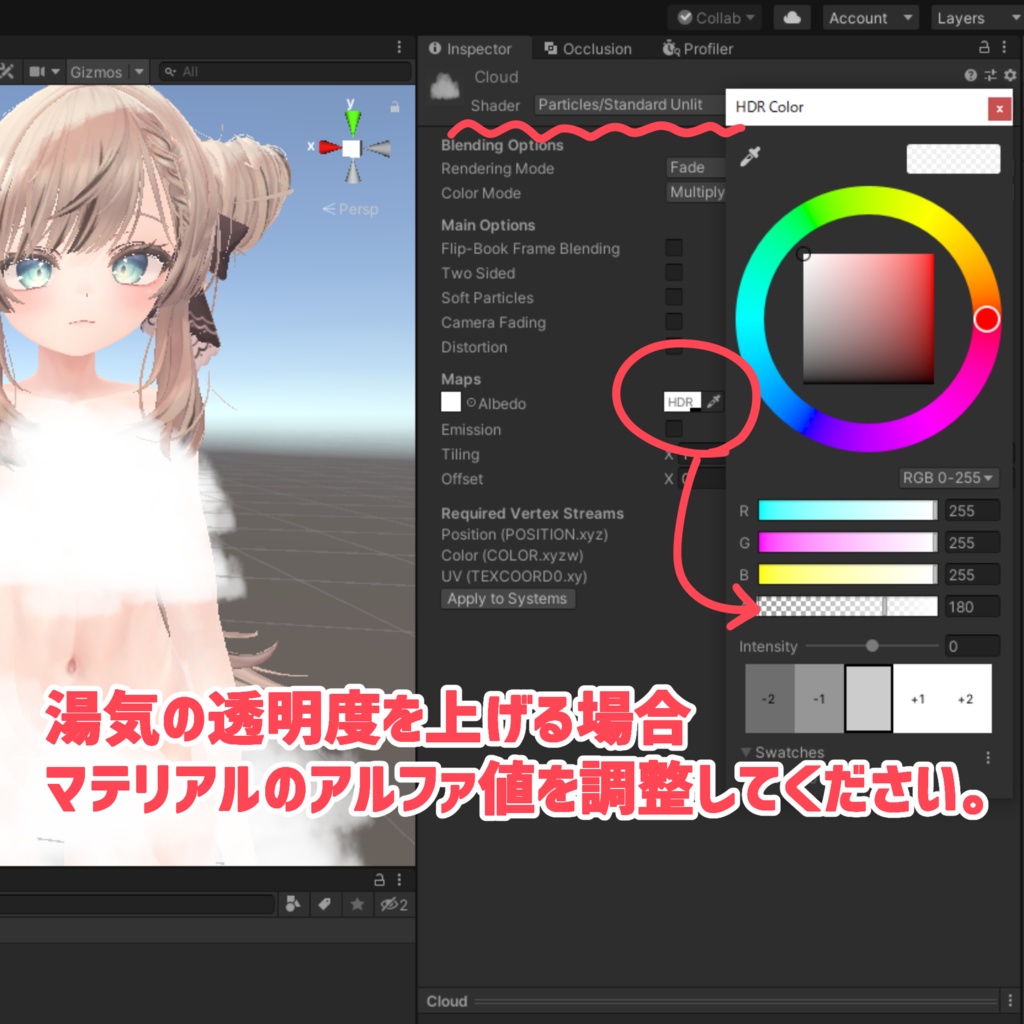Open the Cloud material help icon
The width and height of the screenshot is (1024, 1024).
point(970,75)
